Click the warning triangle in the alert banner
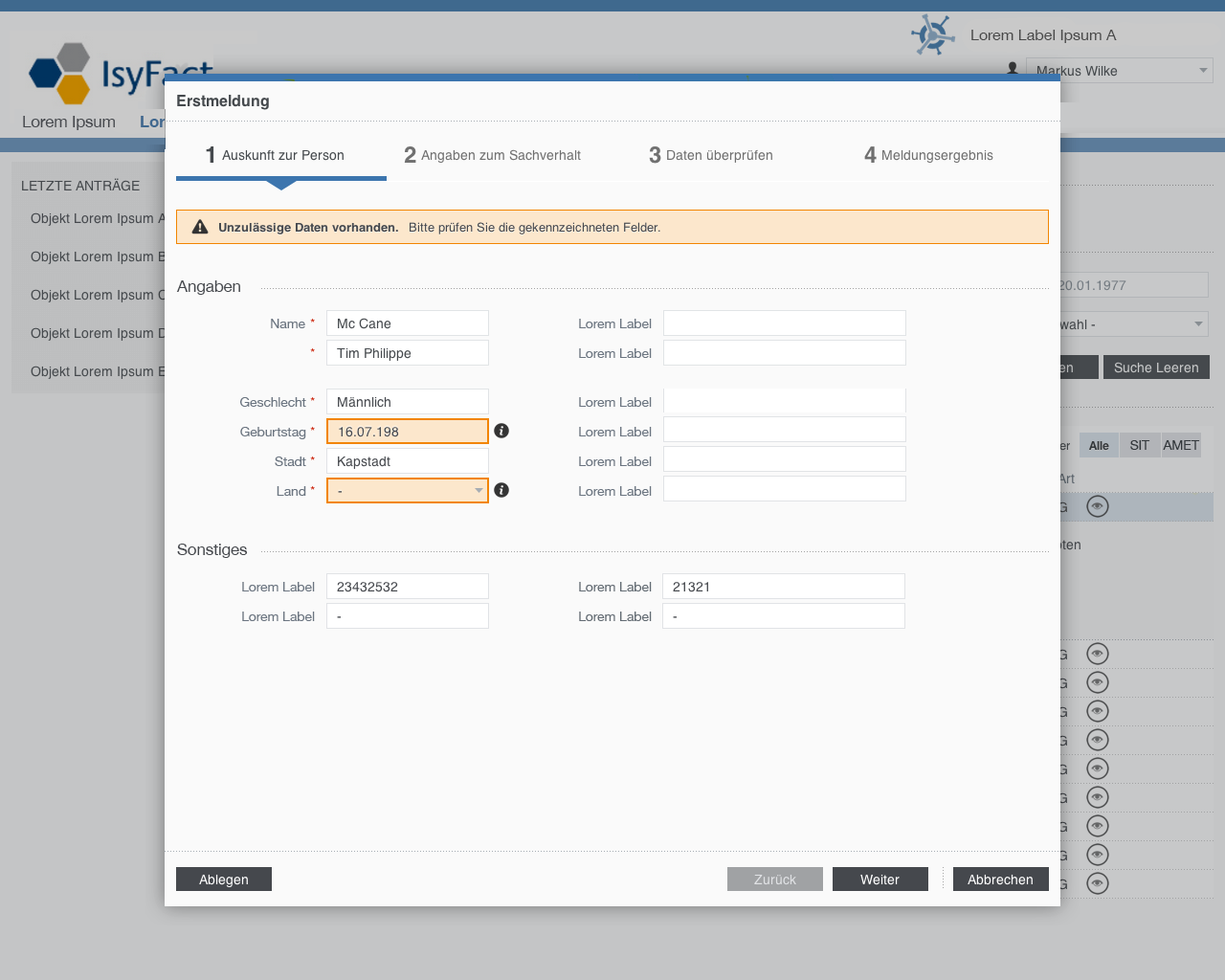The height and width of the screenshot is (980, 1225). [200, 228]
